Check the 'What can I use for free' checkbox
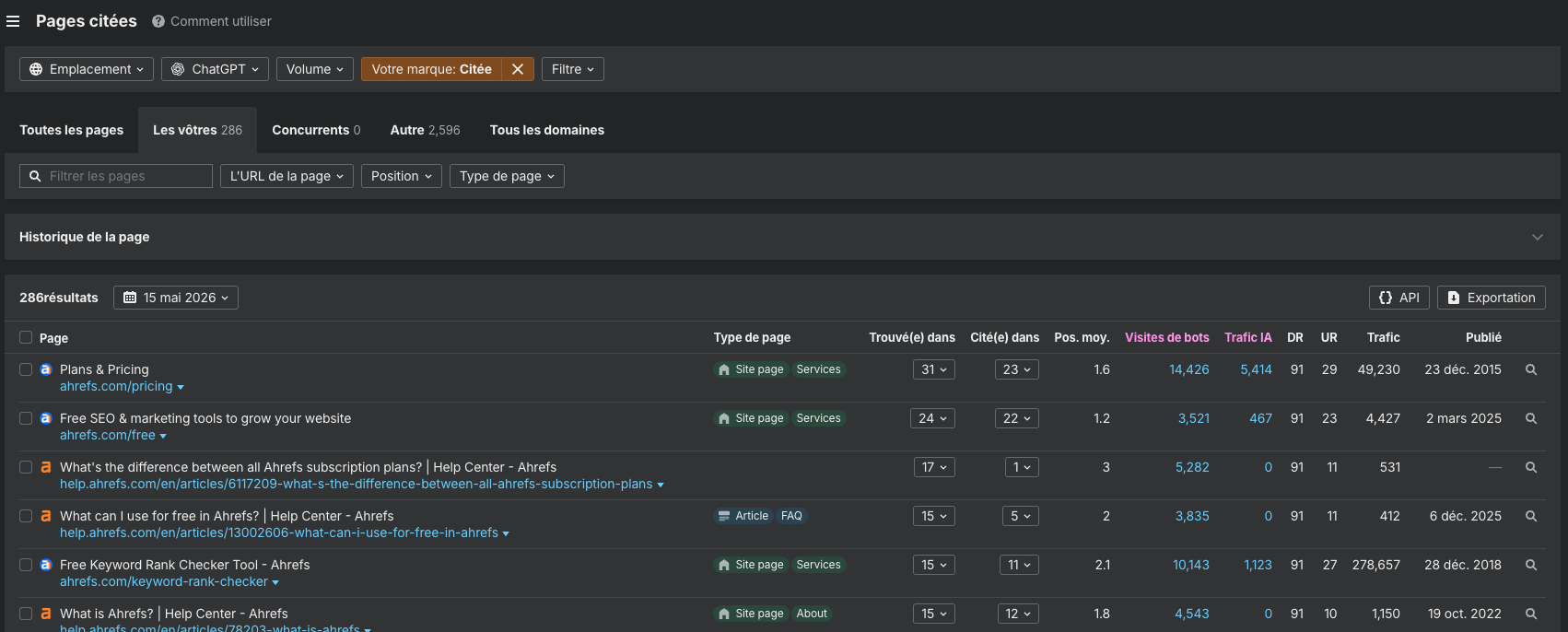Screen dimensions: 1568x632 (x=26, y=516)
